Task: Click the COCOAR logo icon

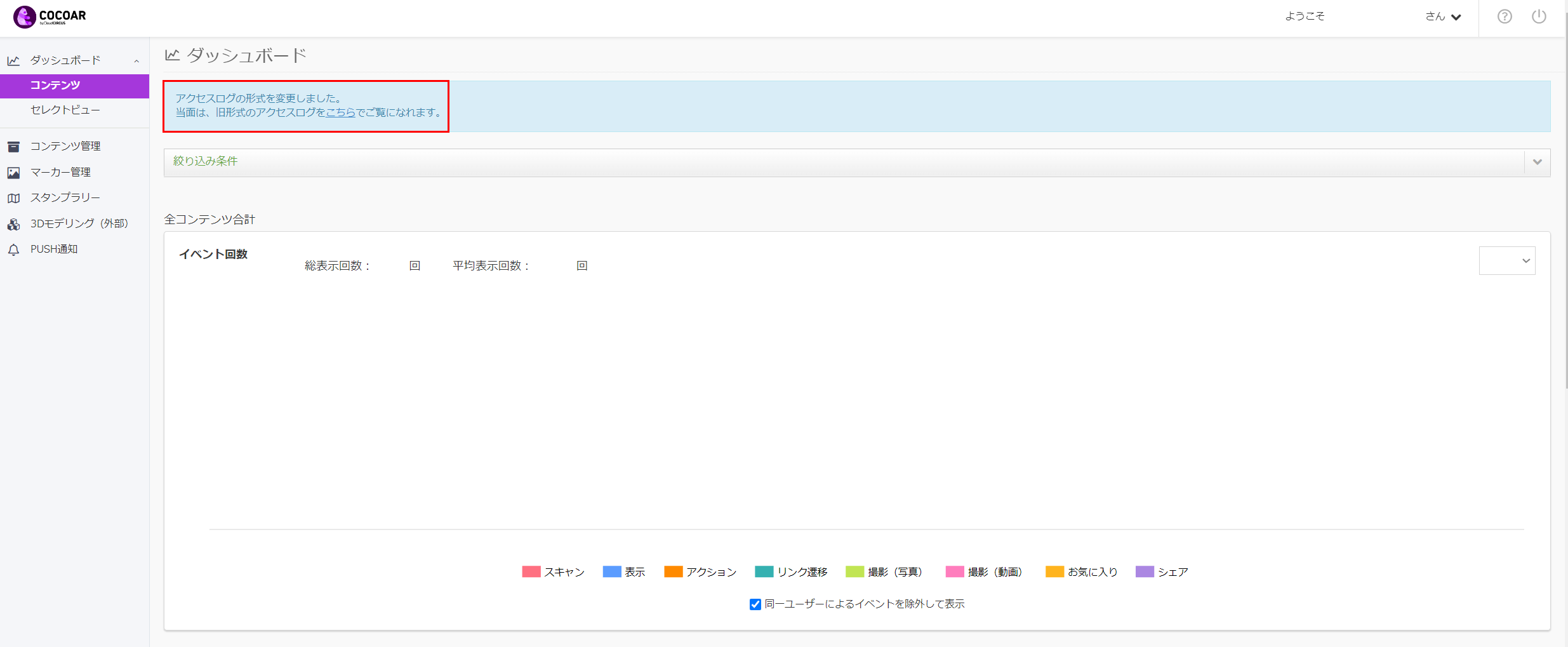Action: 24,17
